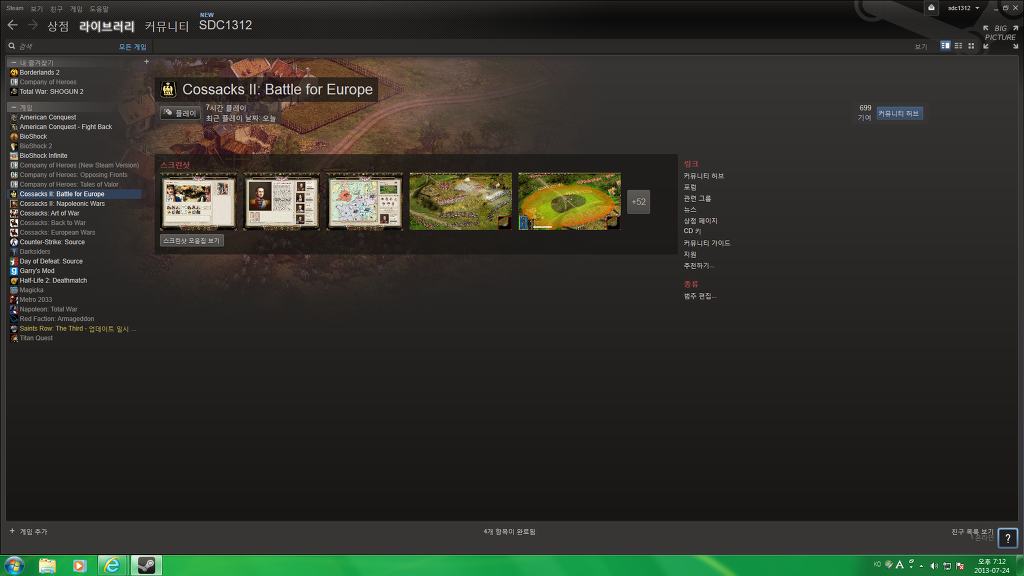
Task: Collapse the 게임 category
Action: 13,107
